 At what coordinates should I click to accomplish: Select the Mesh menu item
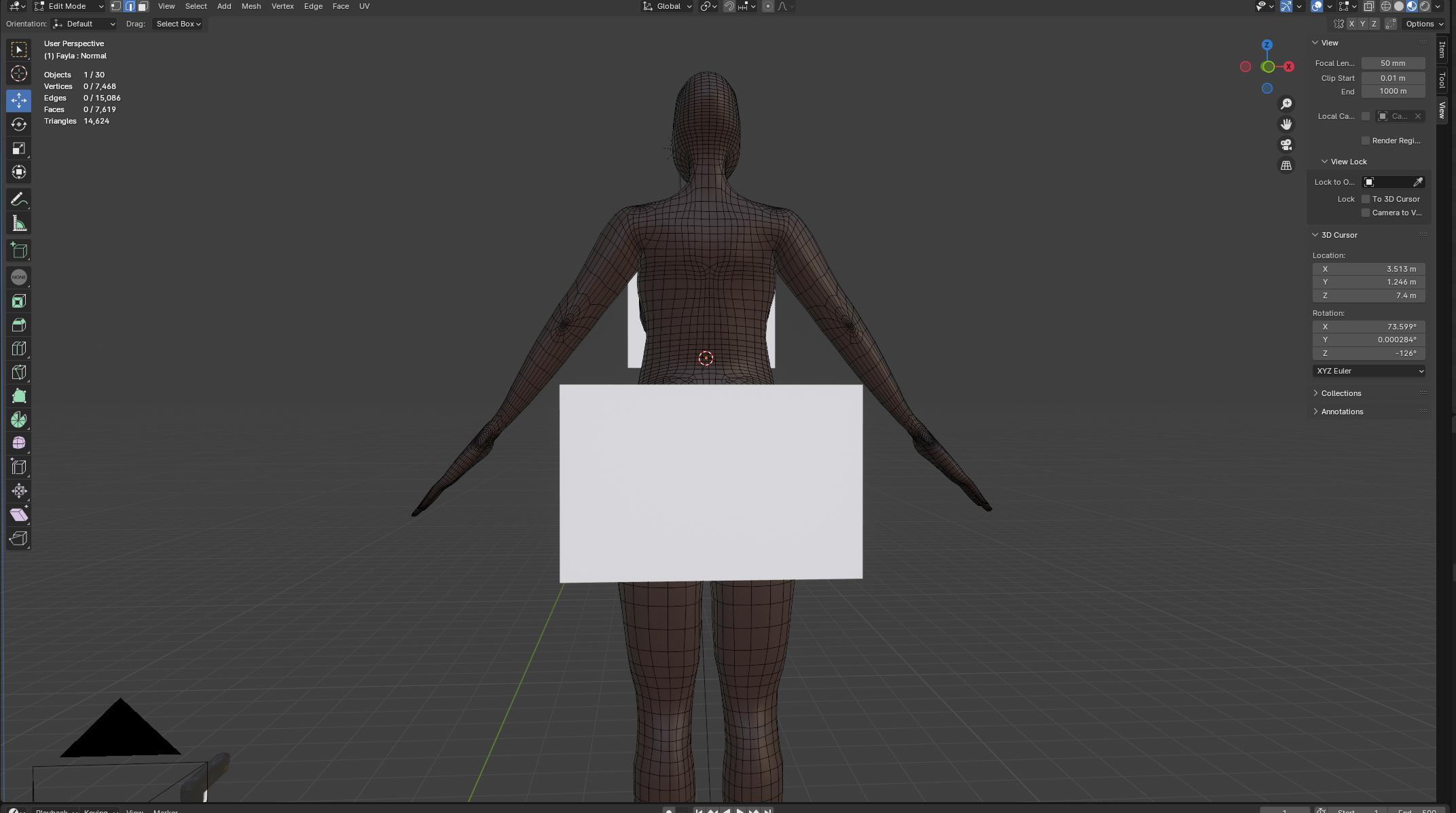tap(250, 5)
